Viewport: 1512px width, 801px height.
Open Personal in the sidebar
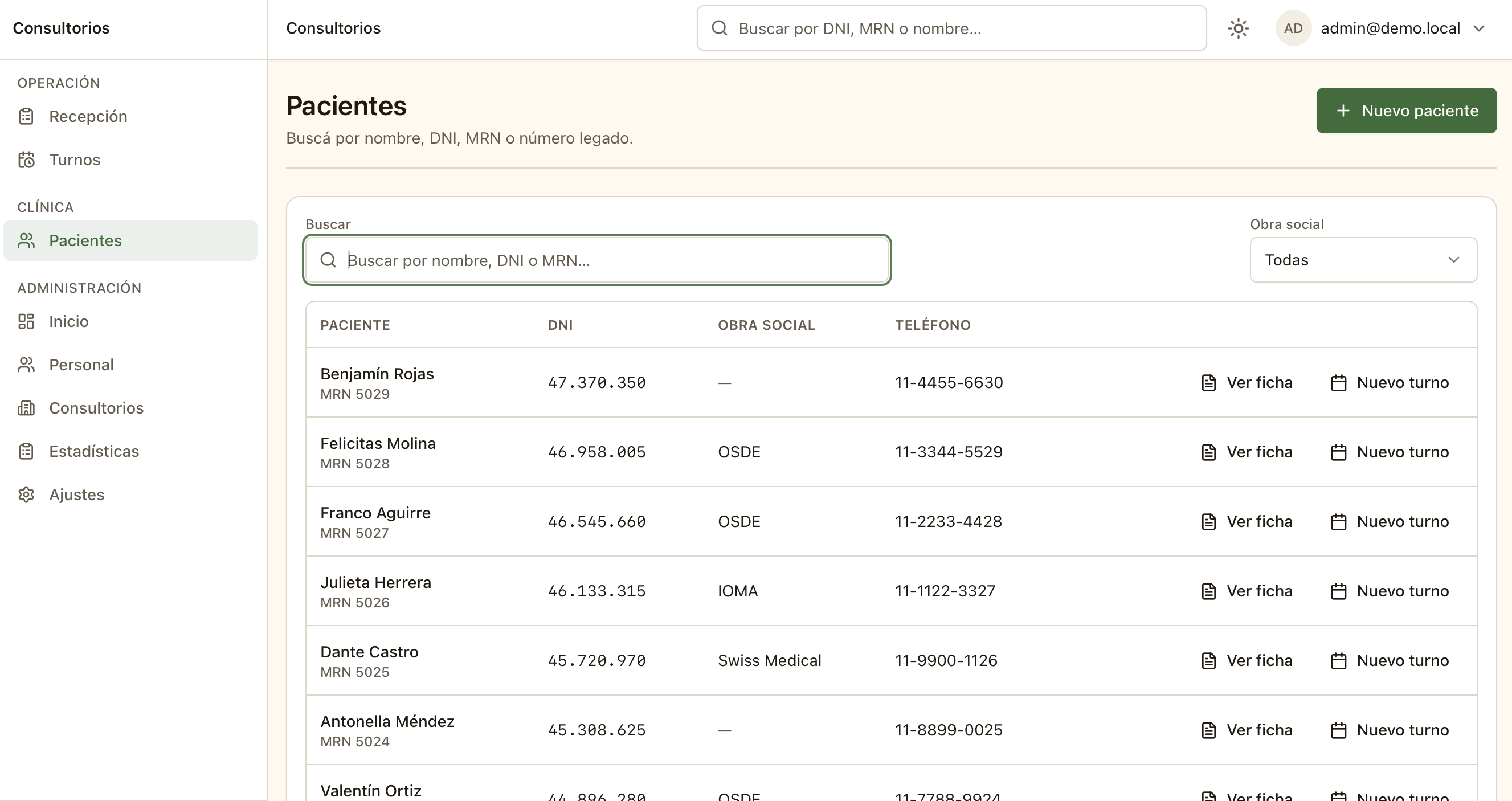[x=130, y=365]
